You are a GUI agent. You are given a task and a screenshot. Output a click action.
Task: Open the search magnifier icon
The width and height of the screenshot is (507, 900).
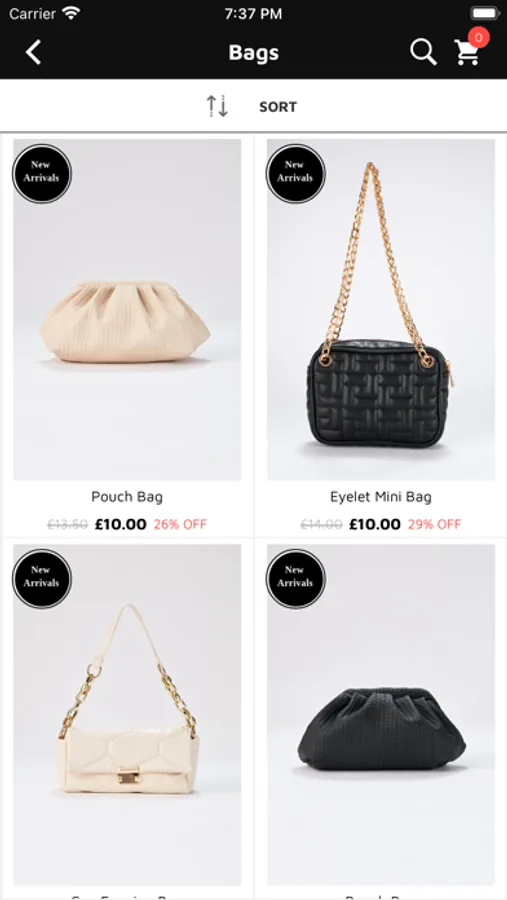pyautogui.click(x=424, y=52)
